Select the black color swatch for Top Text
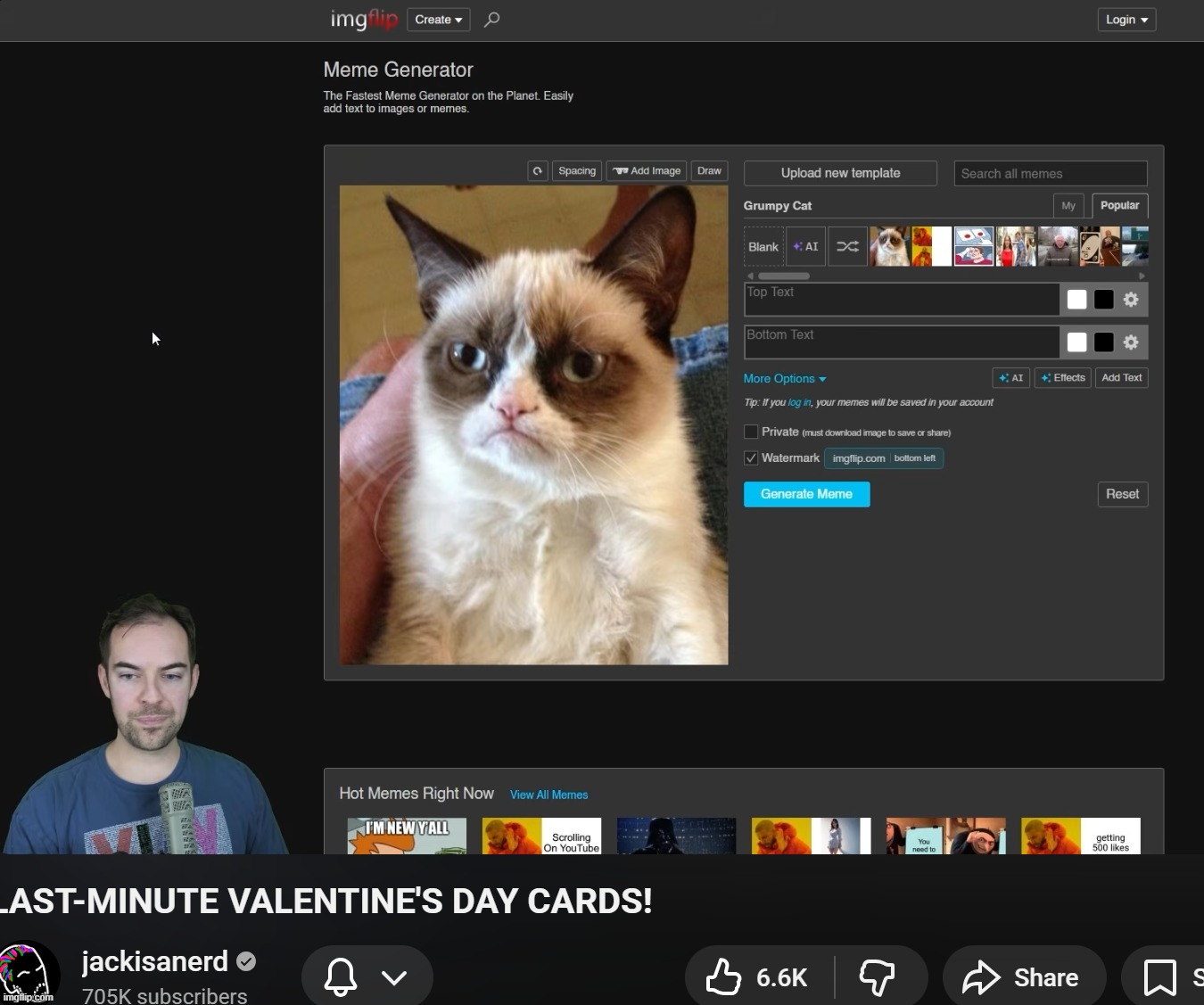The height and width of the screenshot is (1005, 1204). (x=1103, y=299)
